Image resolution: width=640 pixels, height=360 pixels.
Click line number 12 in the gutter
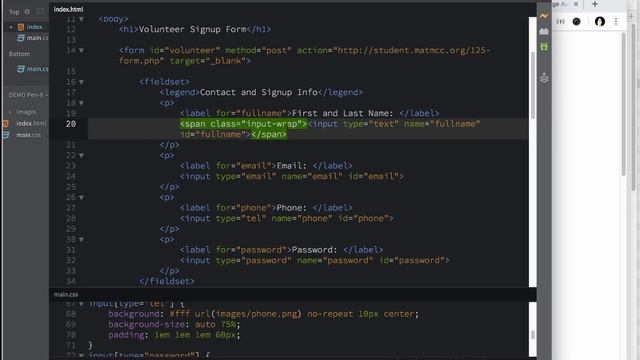[71, 29]
